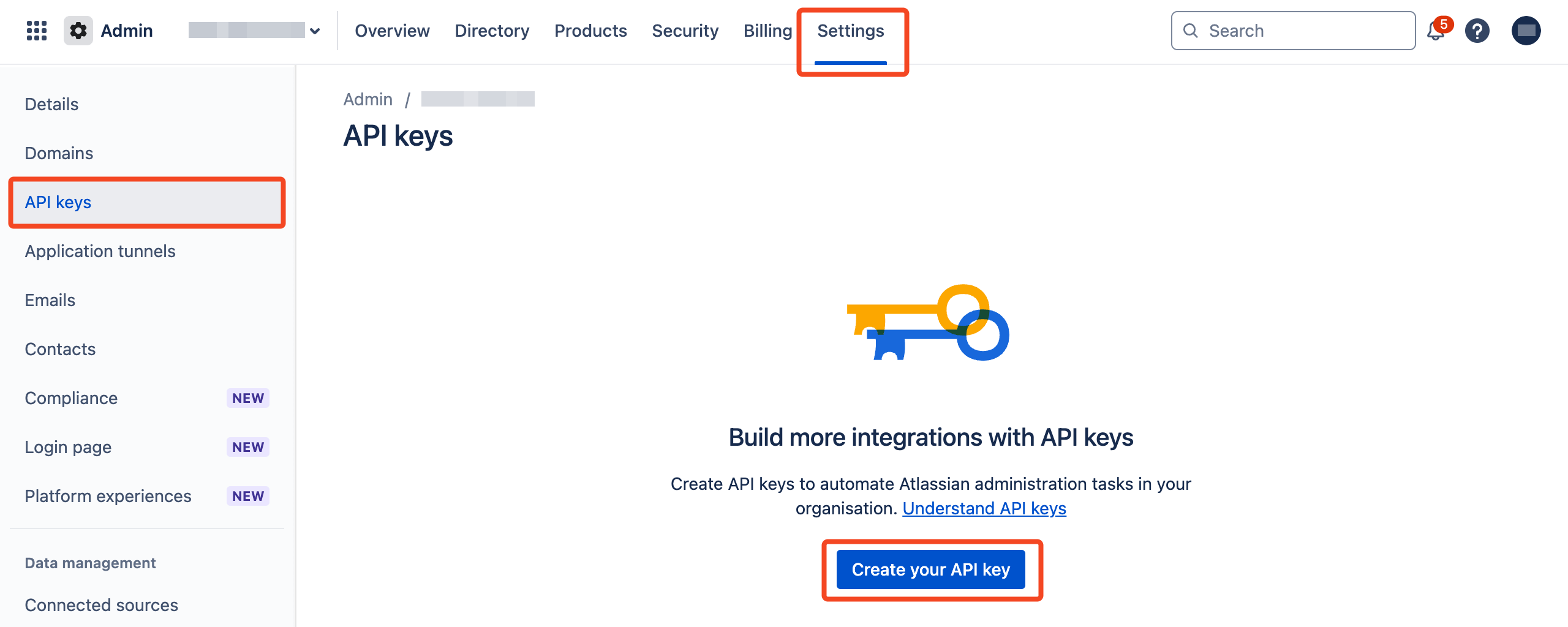Click the NEW badge beside Platform experiences
The height and width of the screenshot is (627, 1568).
coord(248,496)
